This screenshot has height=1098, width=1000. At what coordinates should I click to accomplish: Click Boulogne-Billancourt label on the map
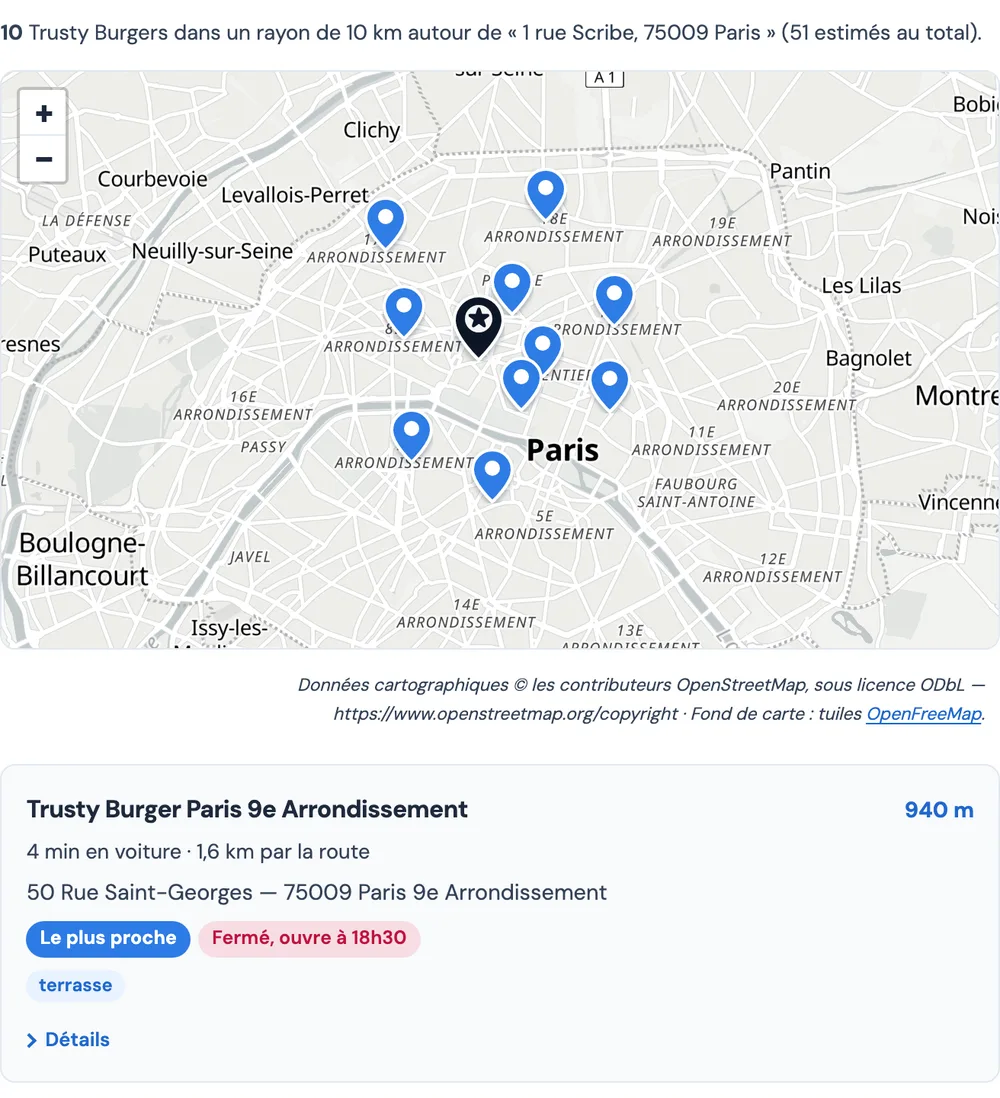83,559
